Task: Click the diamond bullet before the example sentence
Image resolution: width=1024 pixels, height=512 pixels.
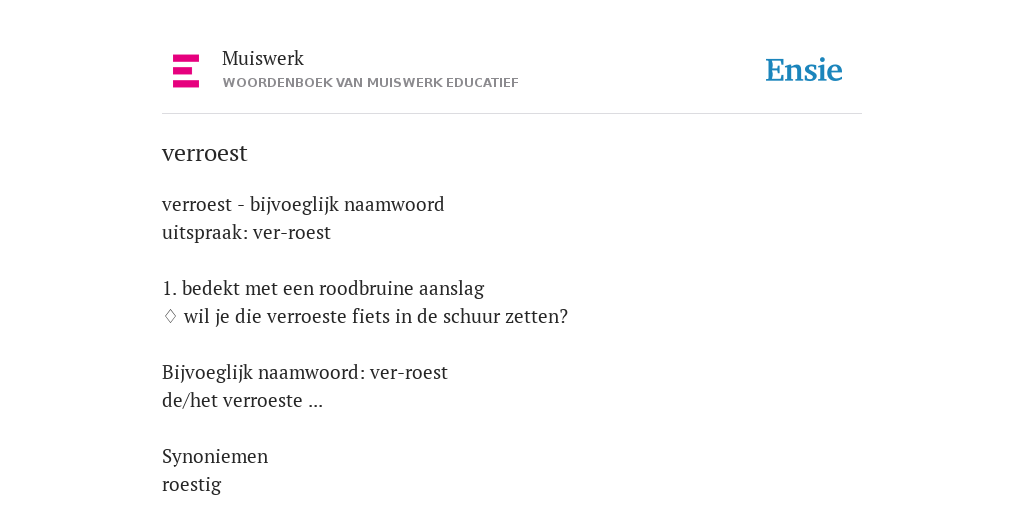Action: click(170, 317)
